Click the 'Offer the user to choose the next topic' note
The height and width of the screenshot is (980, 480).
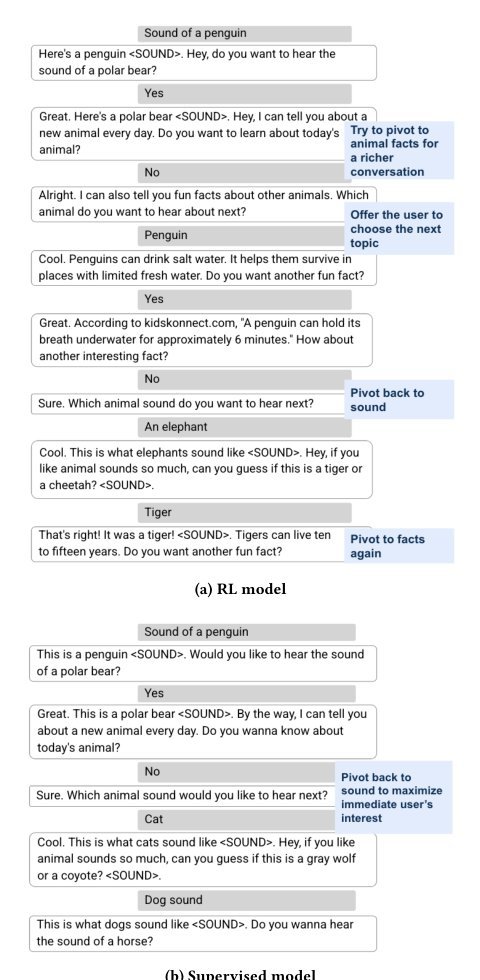[x=399, y=229]
